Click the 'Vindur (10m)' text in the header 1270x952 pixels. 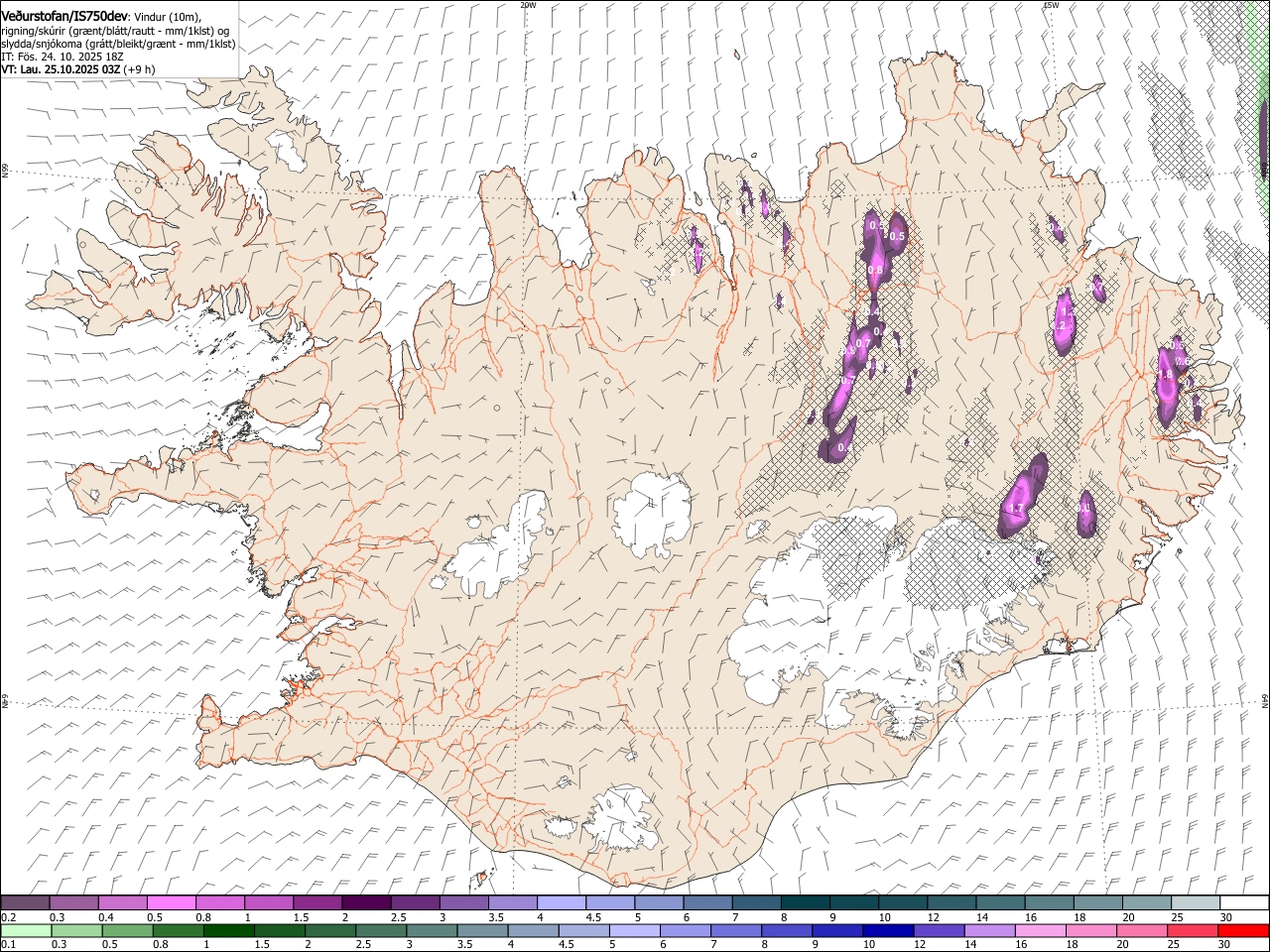point(168,18)
